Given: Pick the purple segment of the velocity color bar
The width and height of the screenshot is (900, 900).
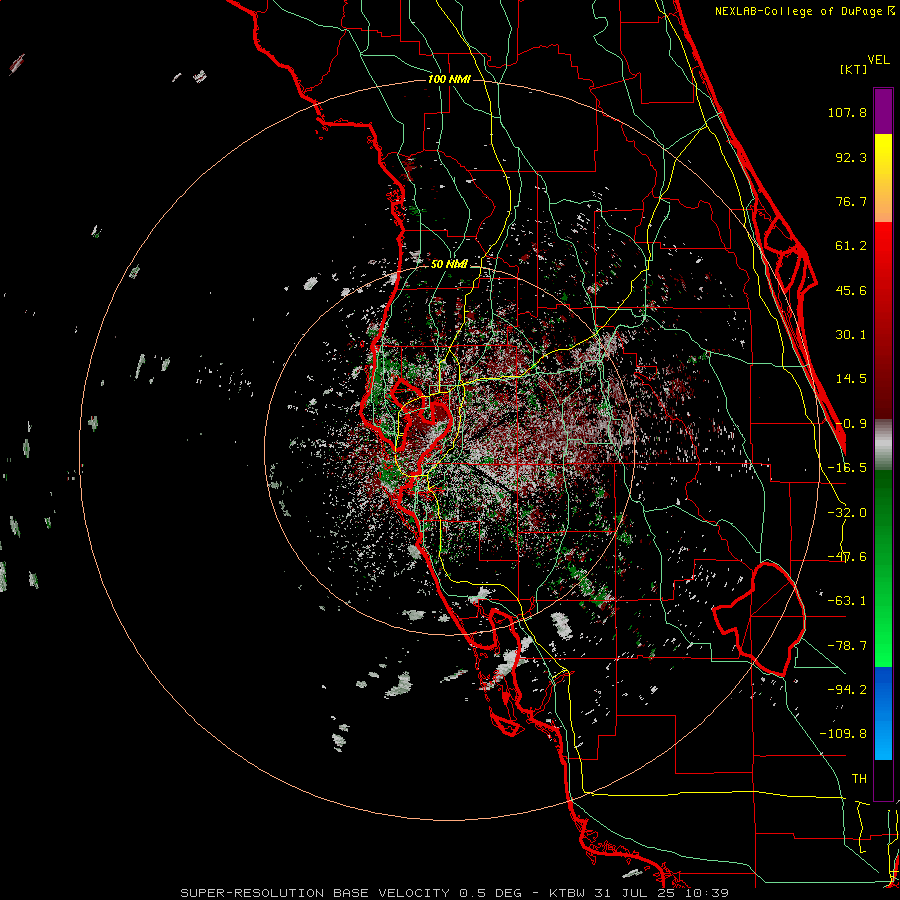Looking at the screenshot, I should (883, 111).
